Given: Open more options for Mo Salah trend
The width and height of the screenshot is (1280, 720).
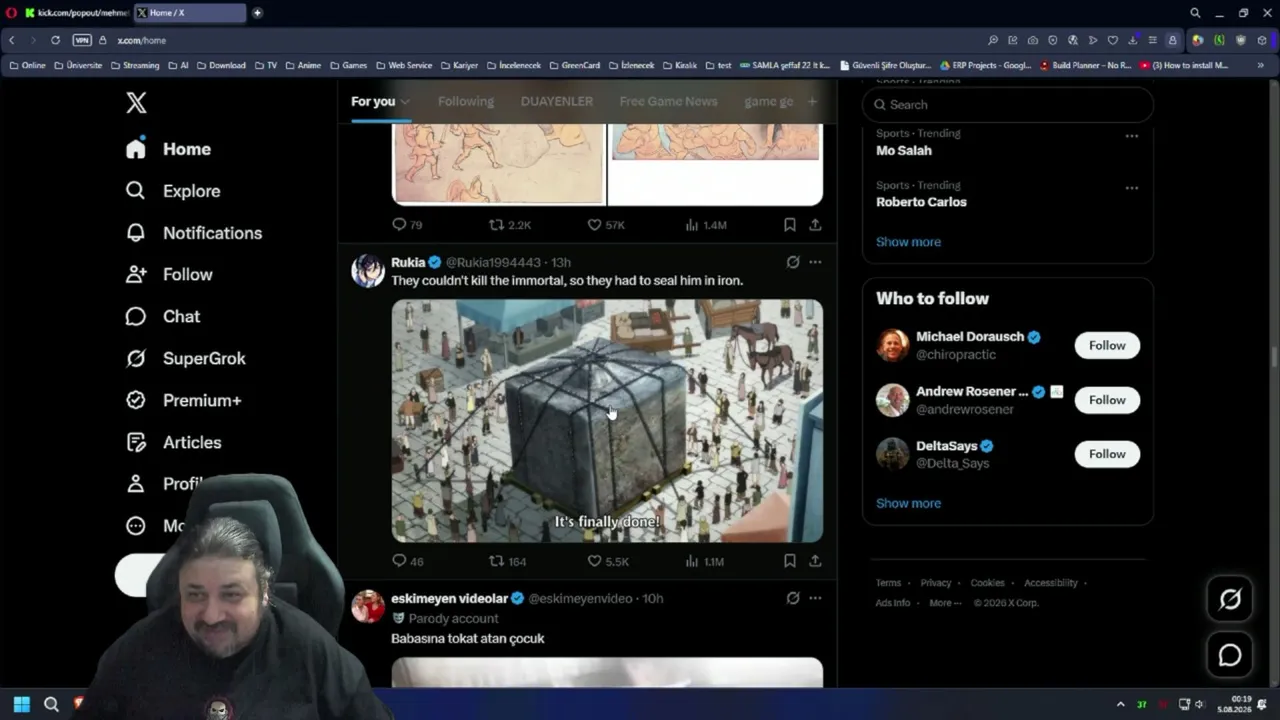Looking at the screenshot, I should click(1131, 136).
